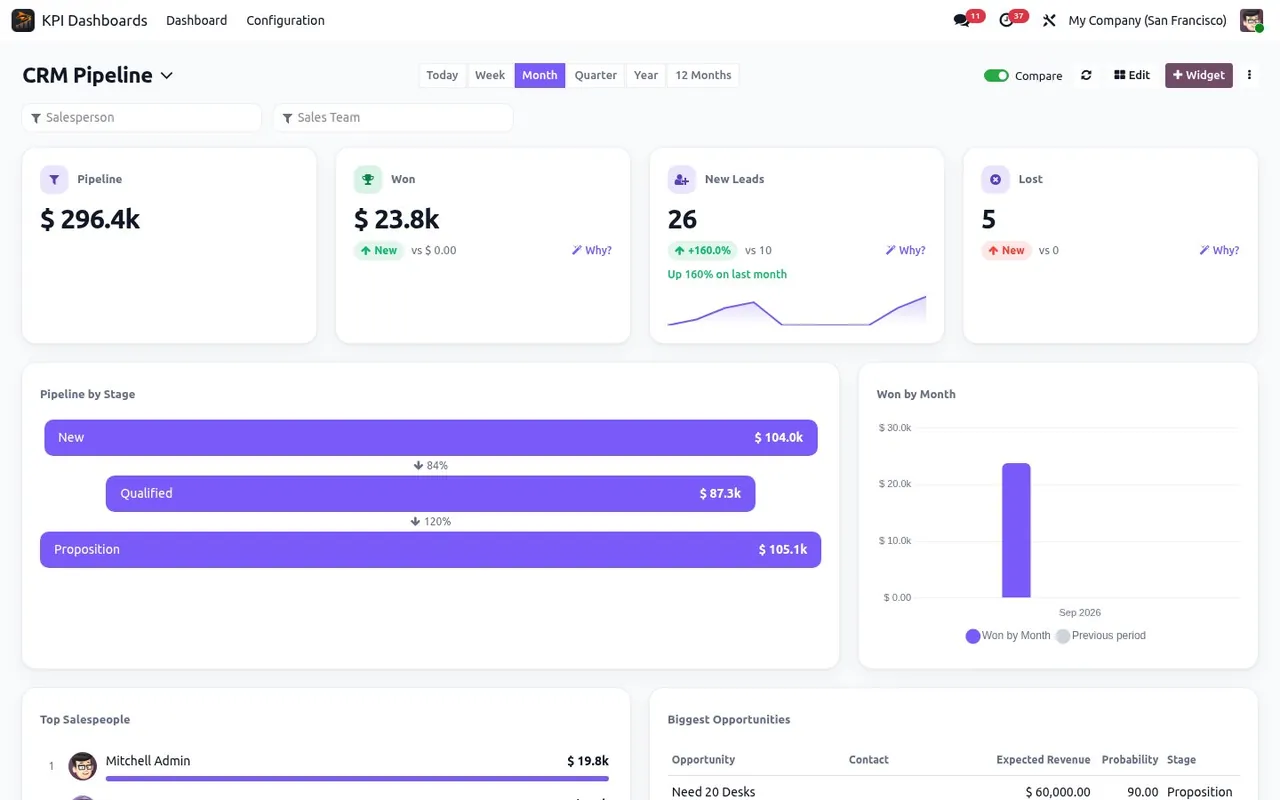Screen dimensions: 1280x800
Task: Open the Salesperson filter field
Action: point(141,118)
